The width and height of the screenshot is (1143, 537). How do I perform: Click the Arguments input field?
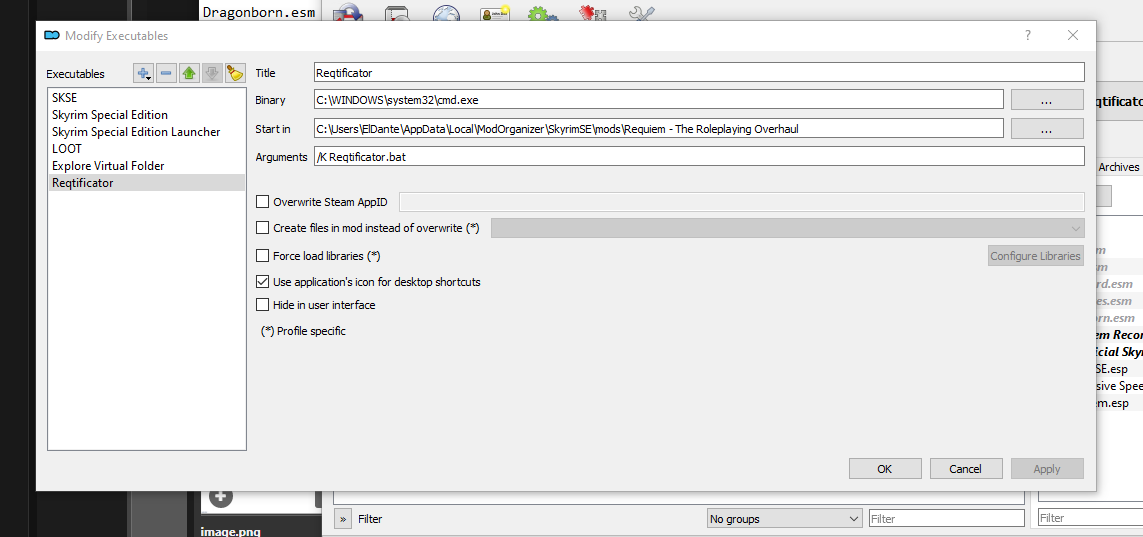coord(698,156)
